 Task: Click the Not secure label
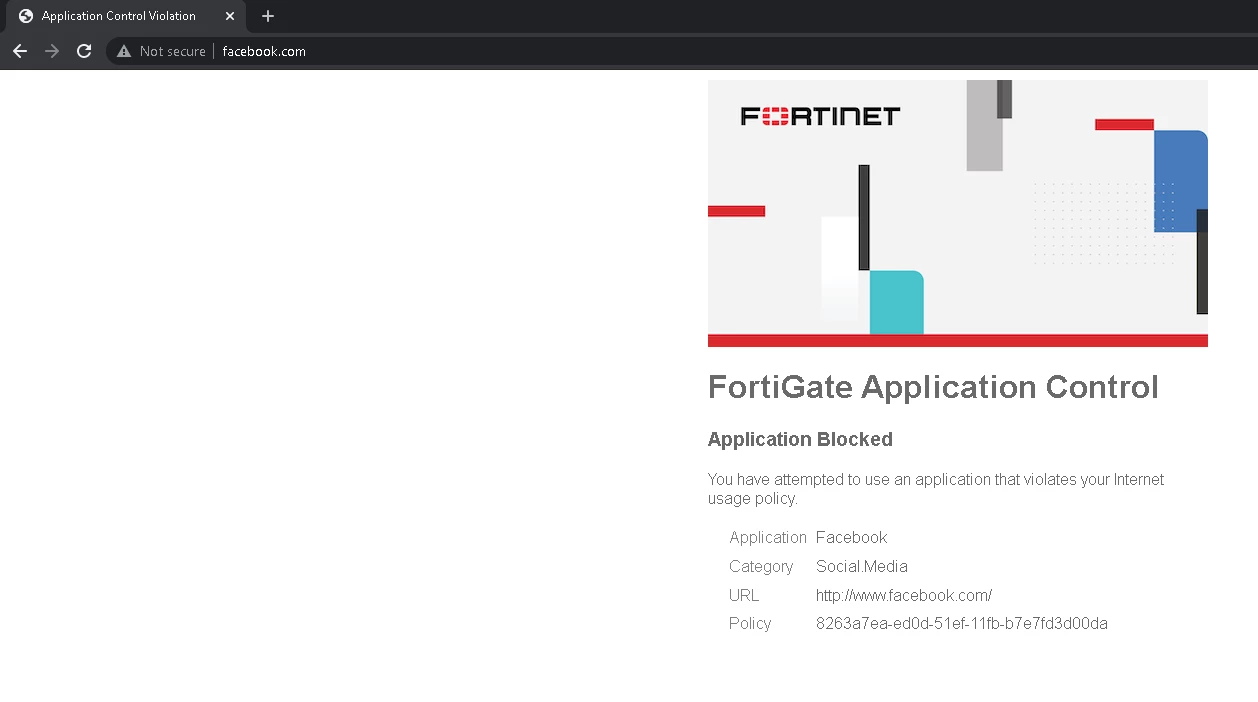(172, 51)
